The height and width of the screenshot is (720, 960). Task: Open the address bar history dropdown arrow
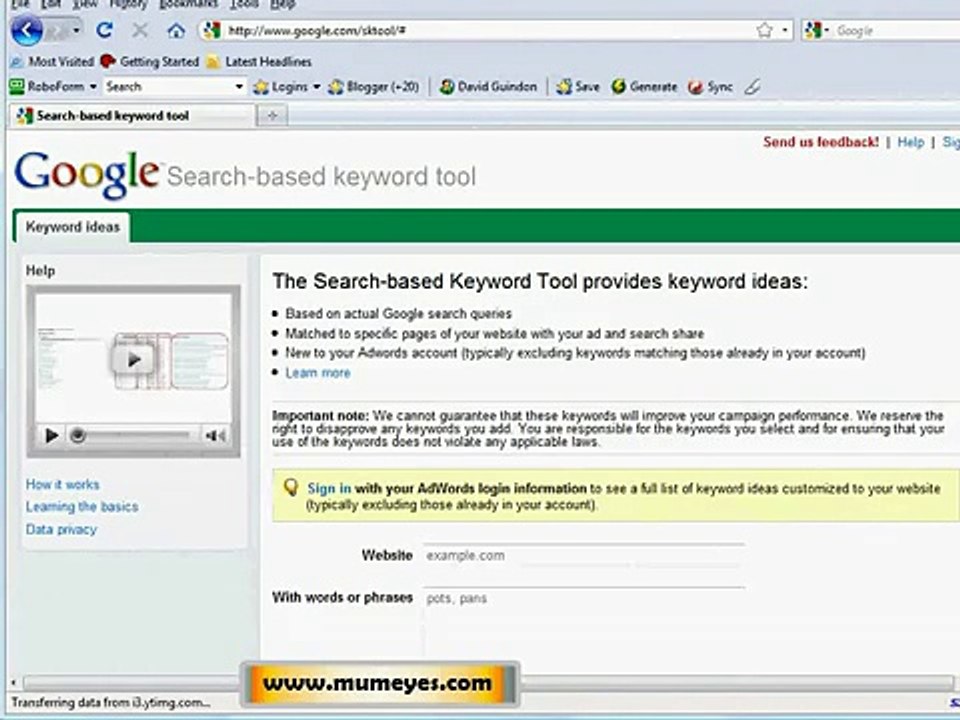click(x=784, y=30)
